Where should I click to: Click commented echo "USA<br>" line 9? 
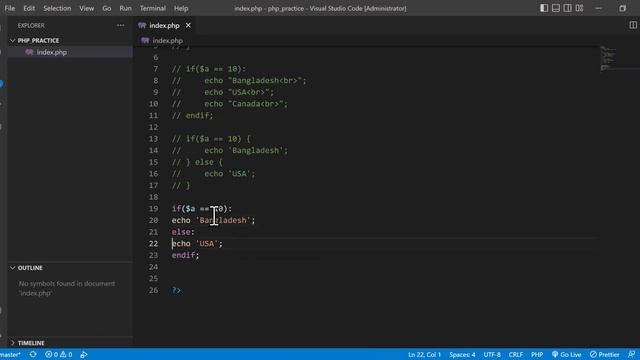[239, 92]
